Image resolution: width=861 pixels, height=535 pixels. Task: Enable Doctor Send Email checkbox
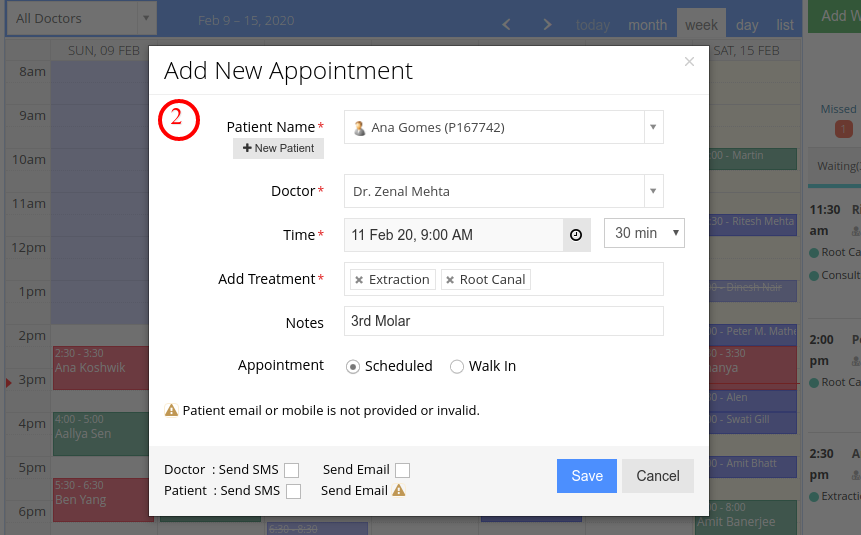402,470
